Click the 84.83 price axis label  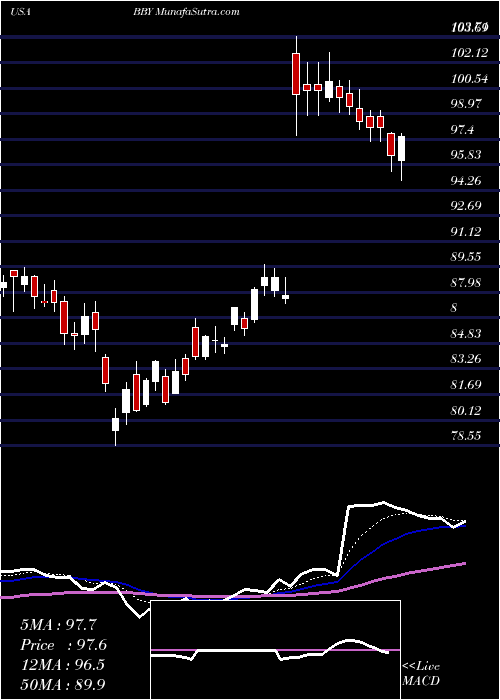[467, 333]
